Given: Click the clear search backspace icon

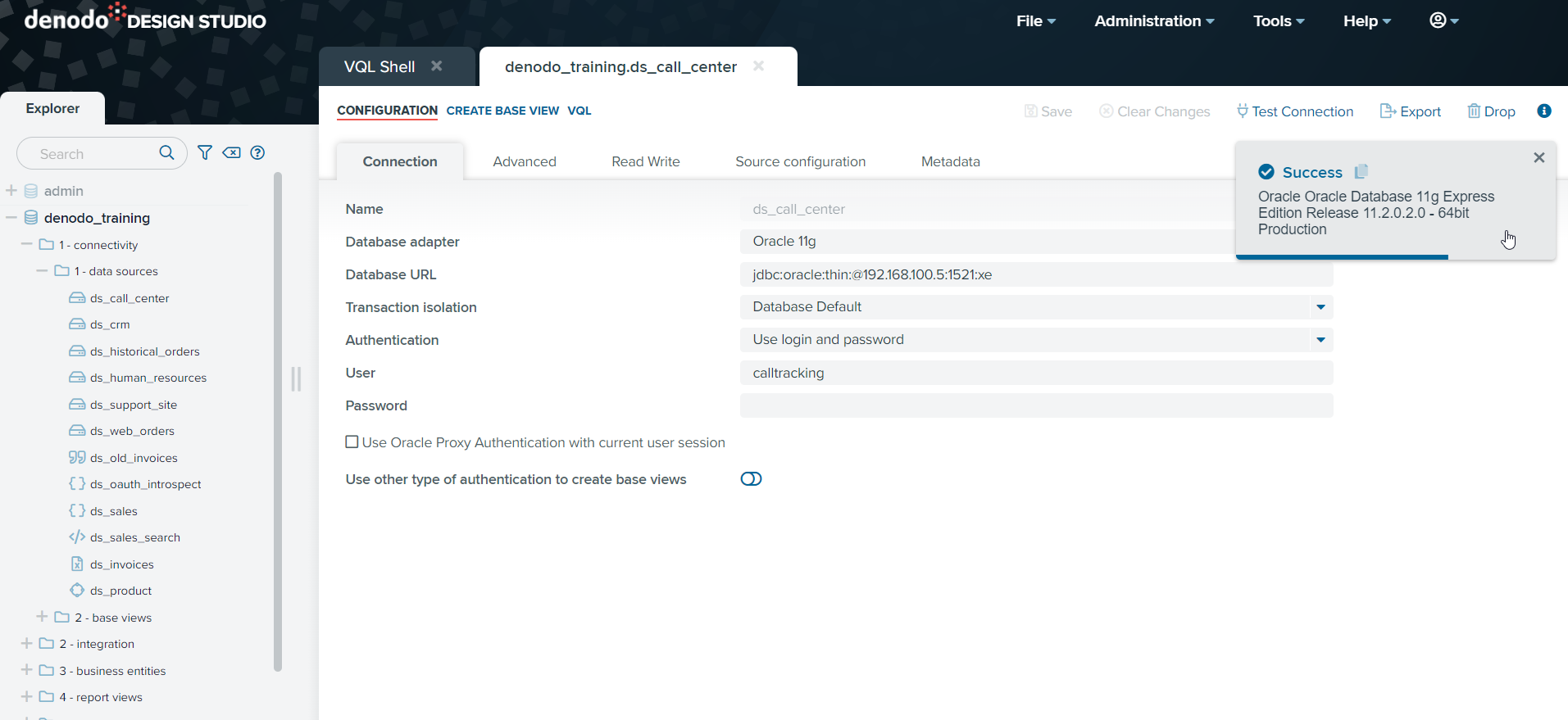Looking at the screenshot, I should (x=232, y=152).
